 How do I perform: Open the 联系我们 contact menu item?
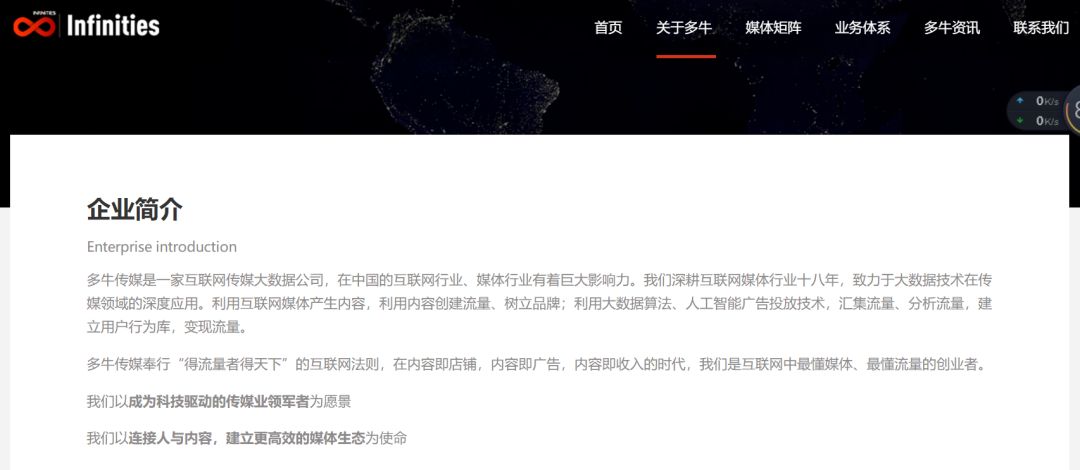(x=1041, y=28)
